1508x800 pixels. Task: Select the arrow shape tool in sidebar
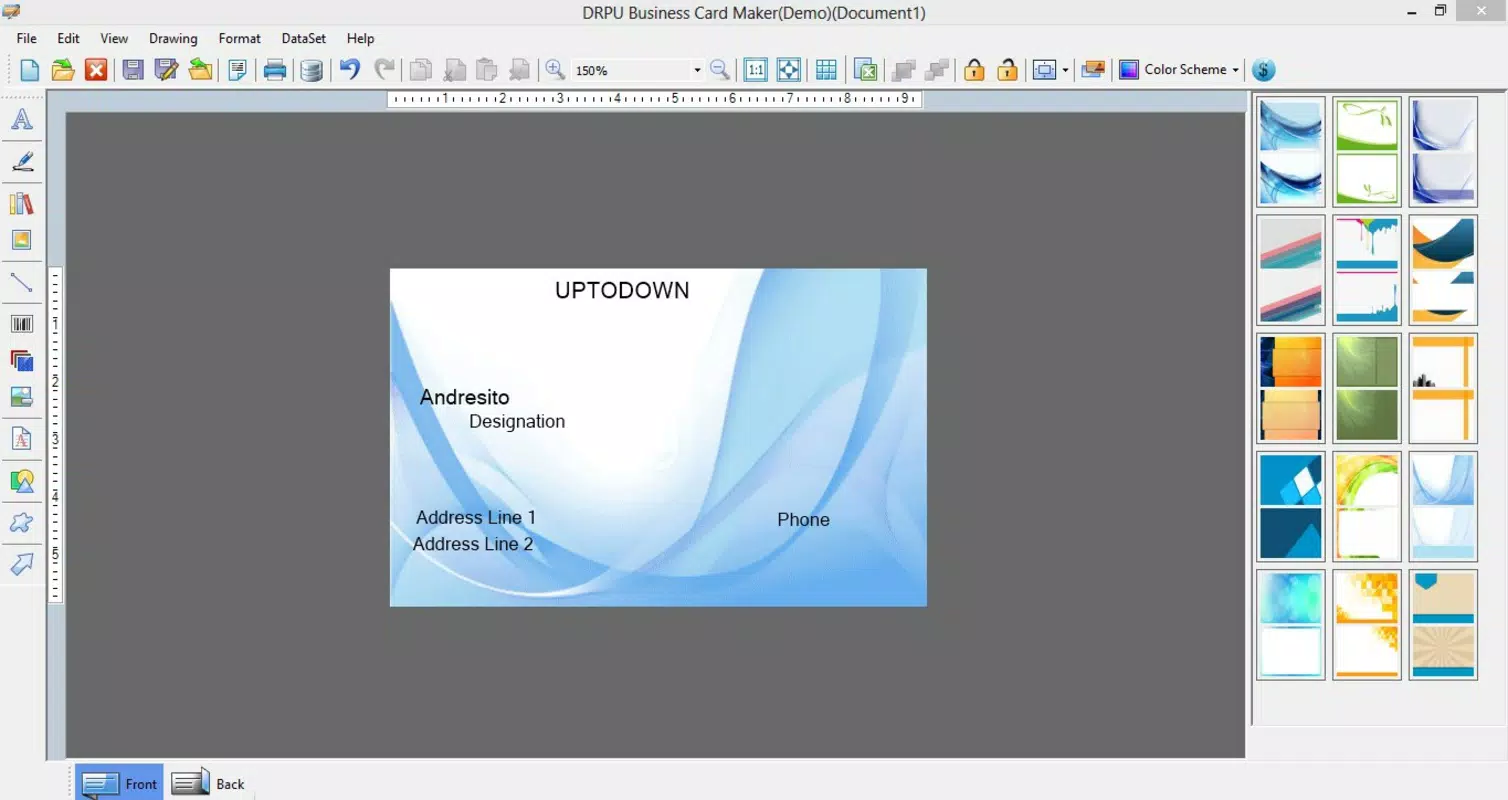point(21,565)
